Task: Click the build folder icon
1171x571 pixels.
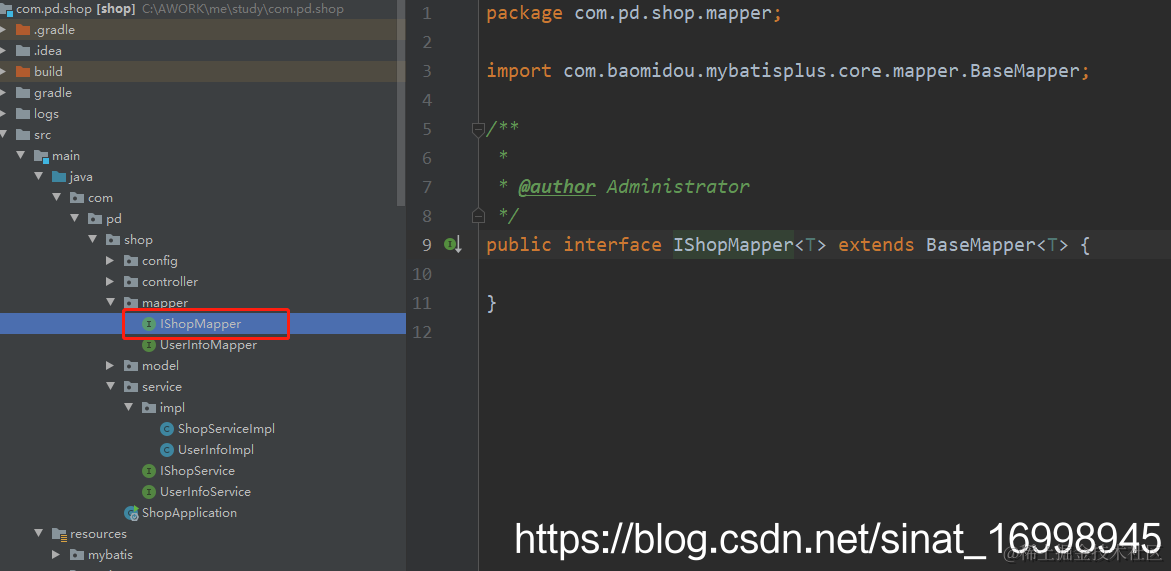Action: [22, 72]
